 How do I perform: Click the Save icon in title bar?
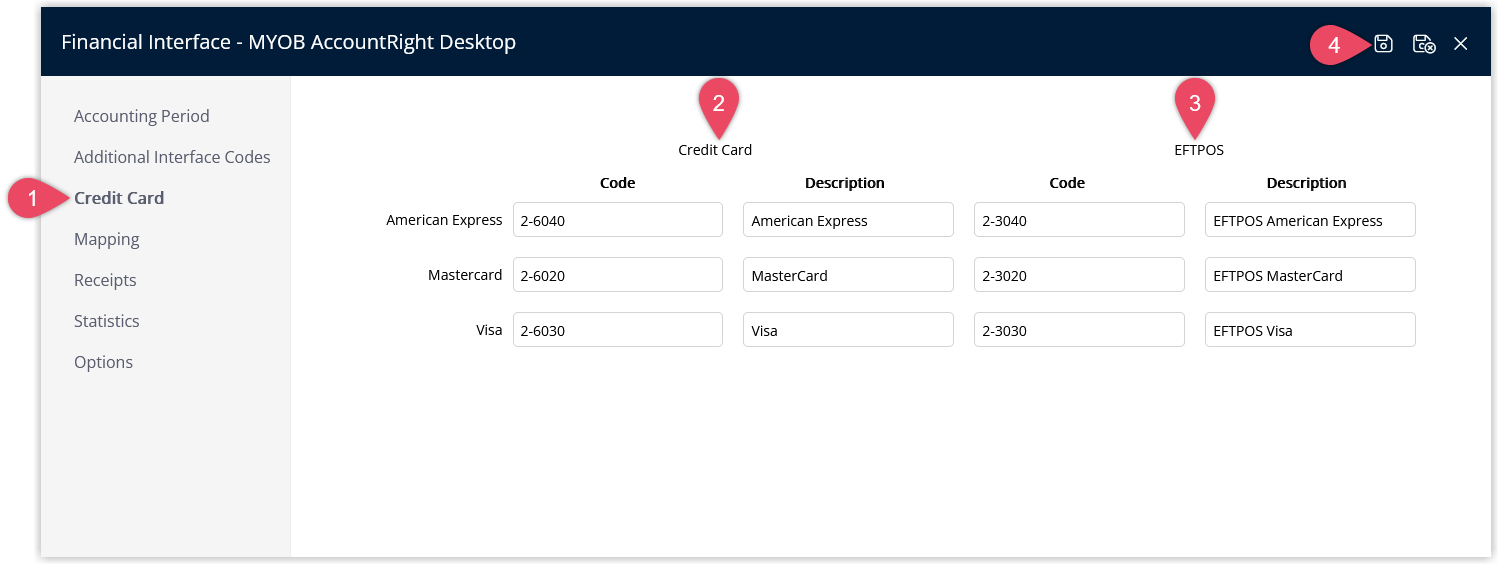tap(1383, 43)
